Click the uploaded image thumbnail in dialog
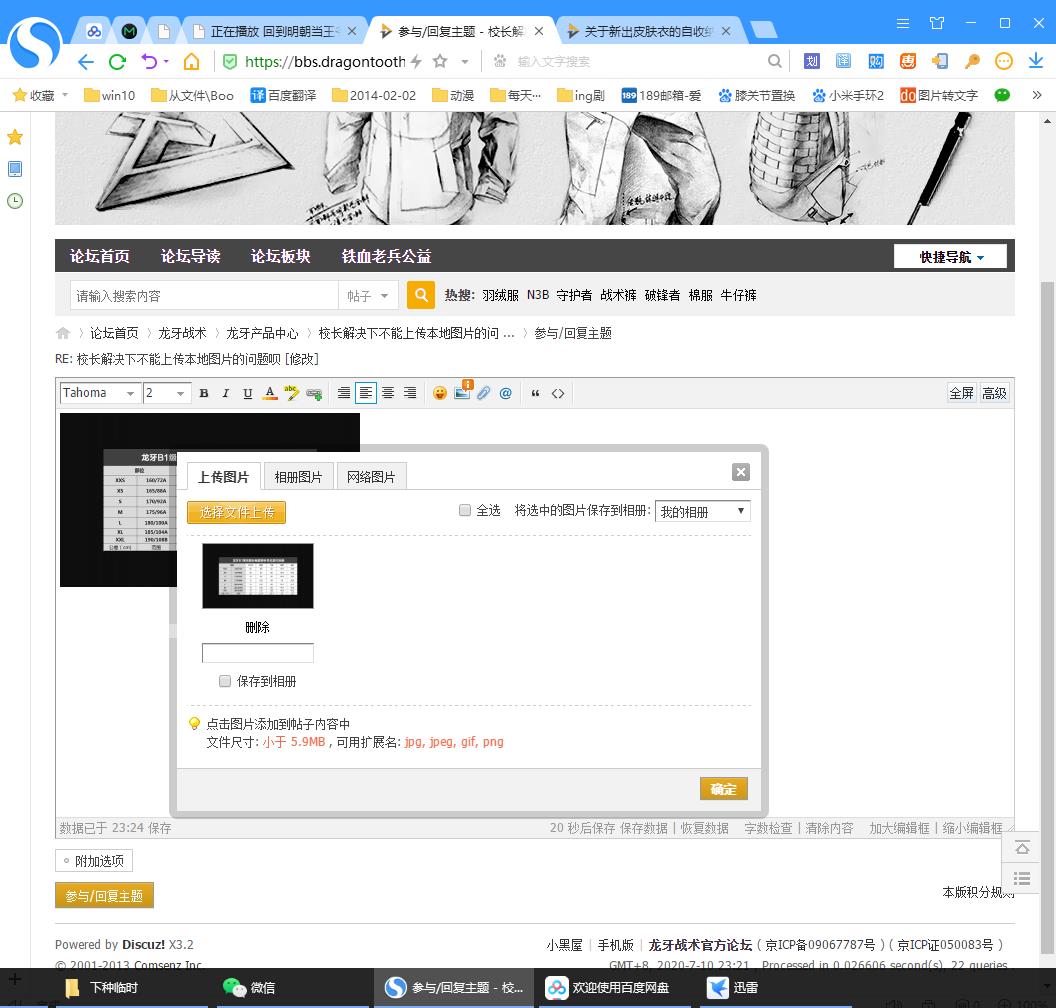 click(x=258, y=576)
